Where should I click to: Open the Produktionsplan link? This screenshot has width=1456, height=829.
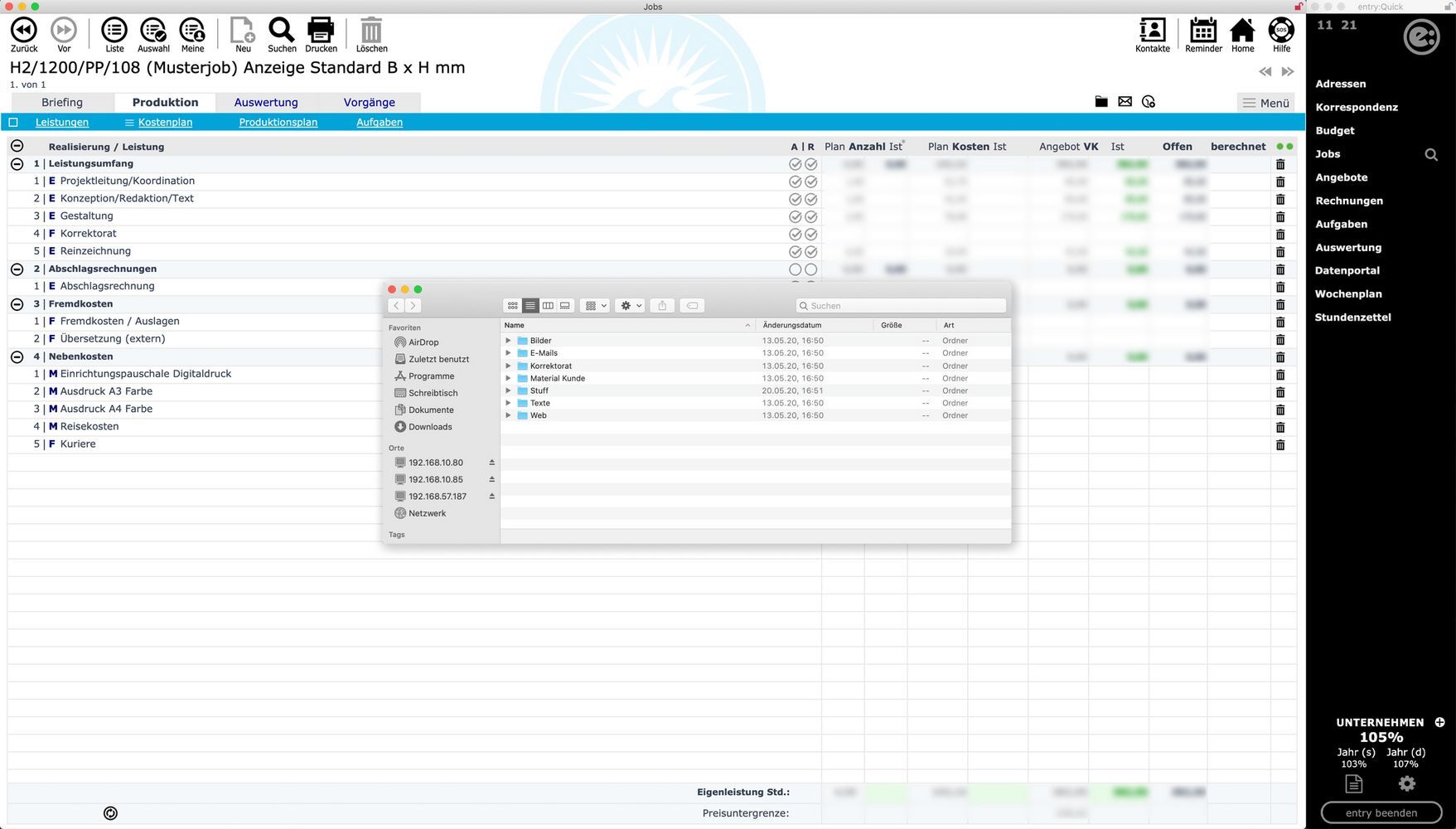point(278,123)
